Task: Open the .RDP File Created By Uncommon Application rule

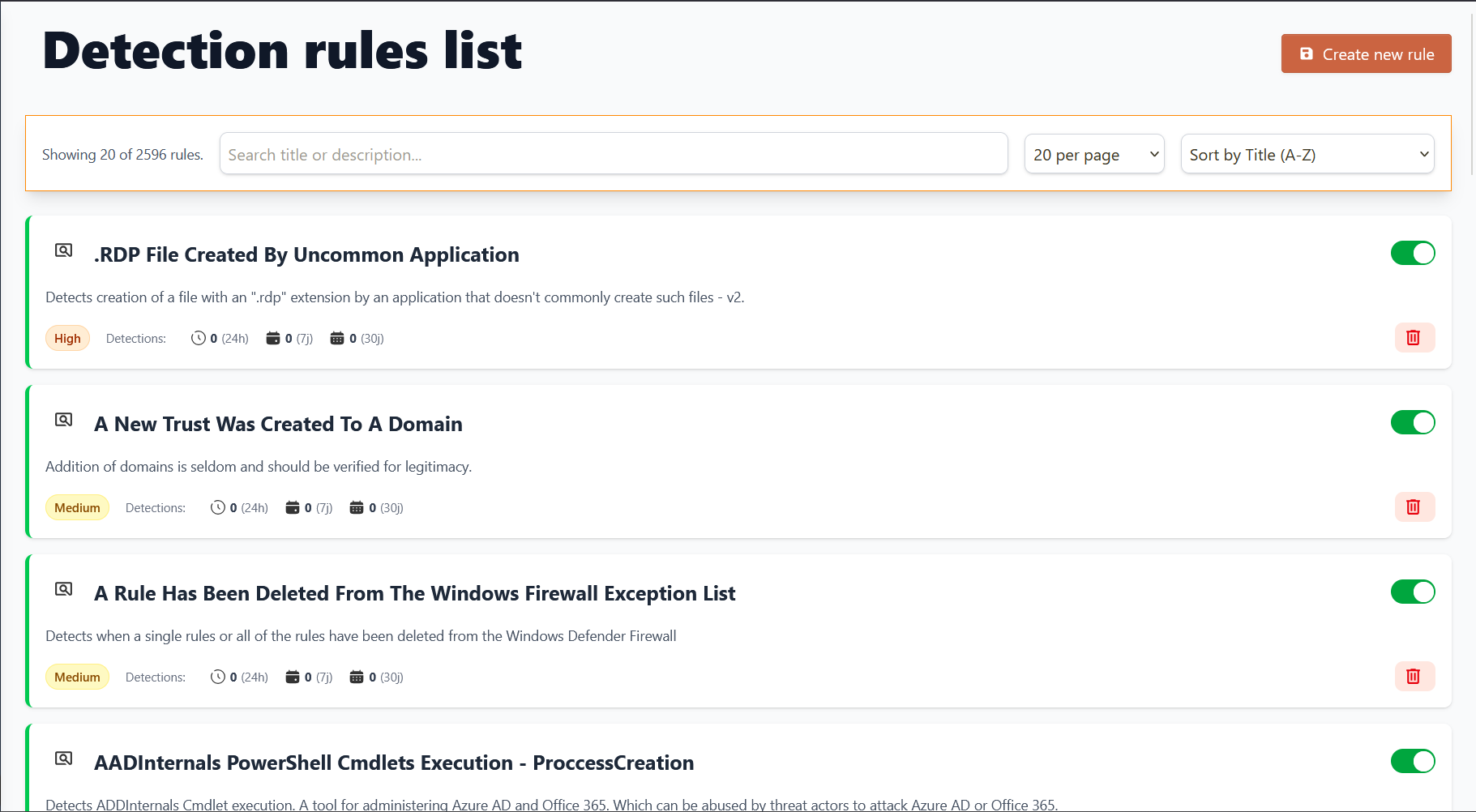Action: click(306, 255)
